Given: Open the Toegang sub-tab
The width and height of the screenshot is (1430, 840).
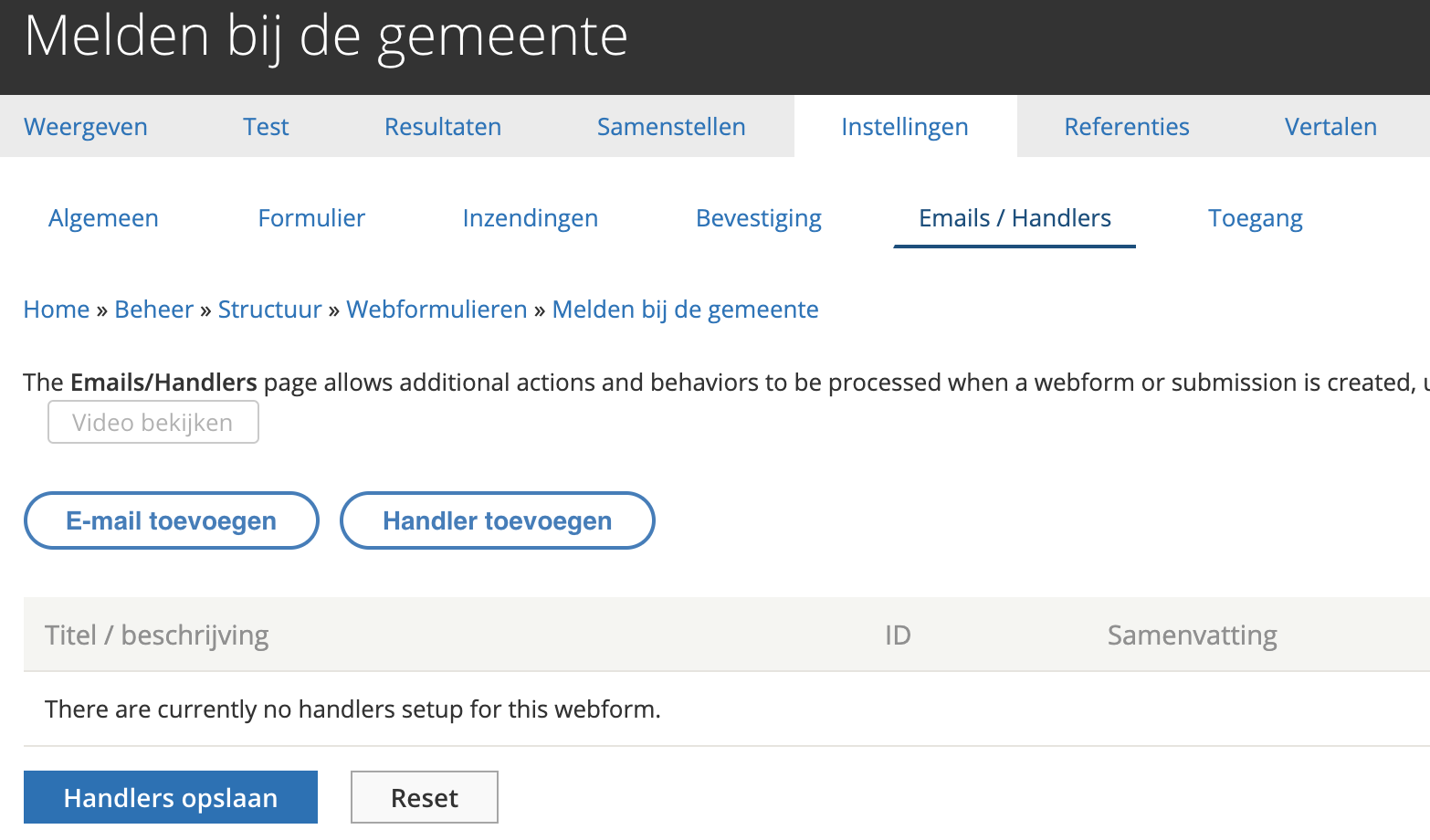Looking at the screenshot, I should click(x=1255, y=218).
